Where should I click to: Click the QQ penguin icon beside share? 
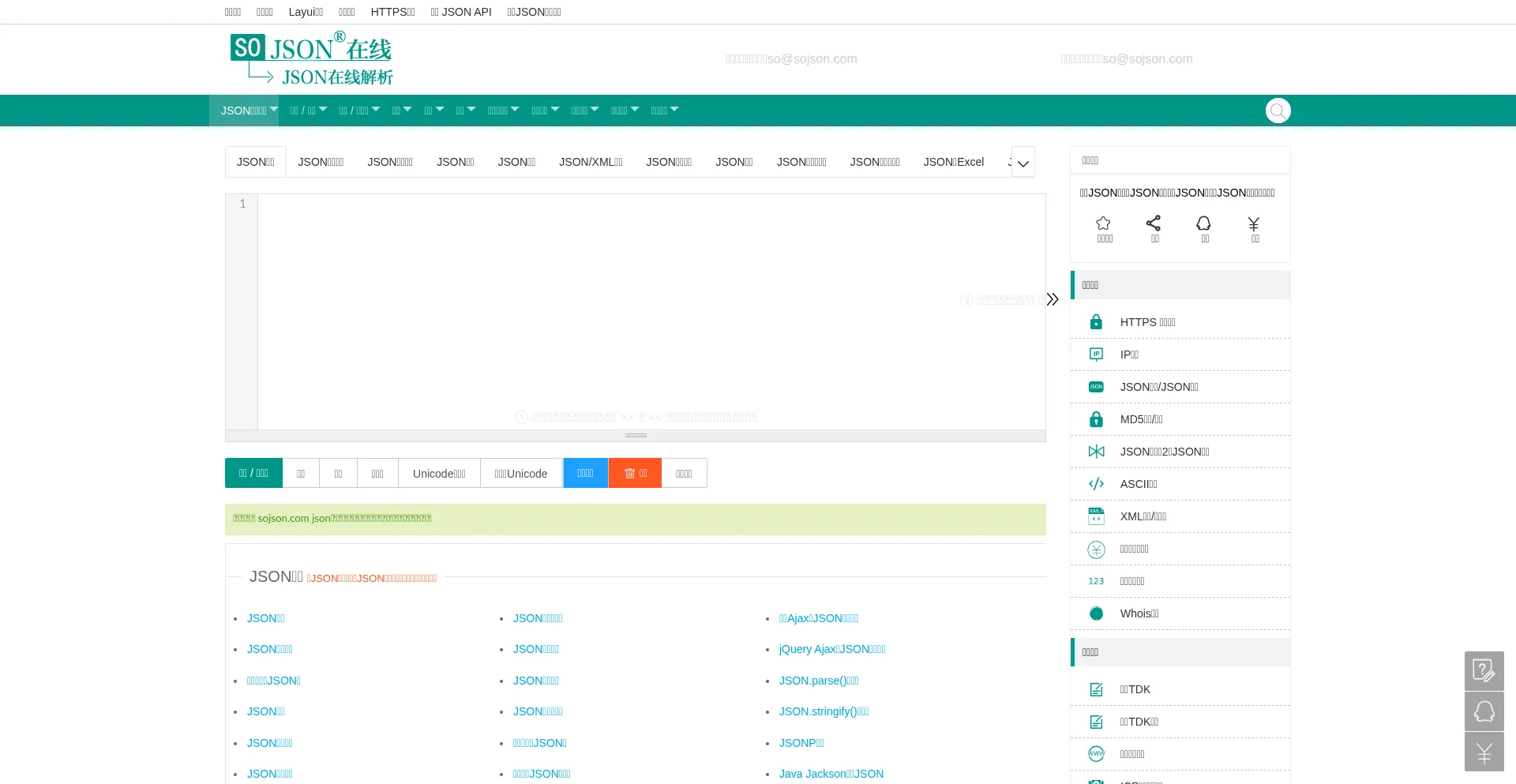pos(1203,223)
